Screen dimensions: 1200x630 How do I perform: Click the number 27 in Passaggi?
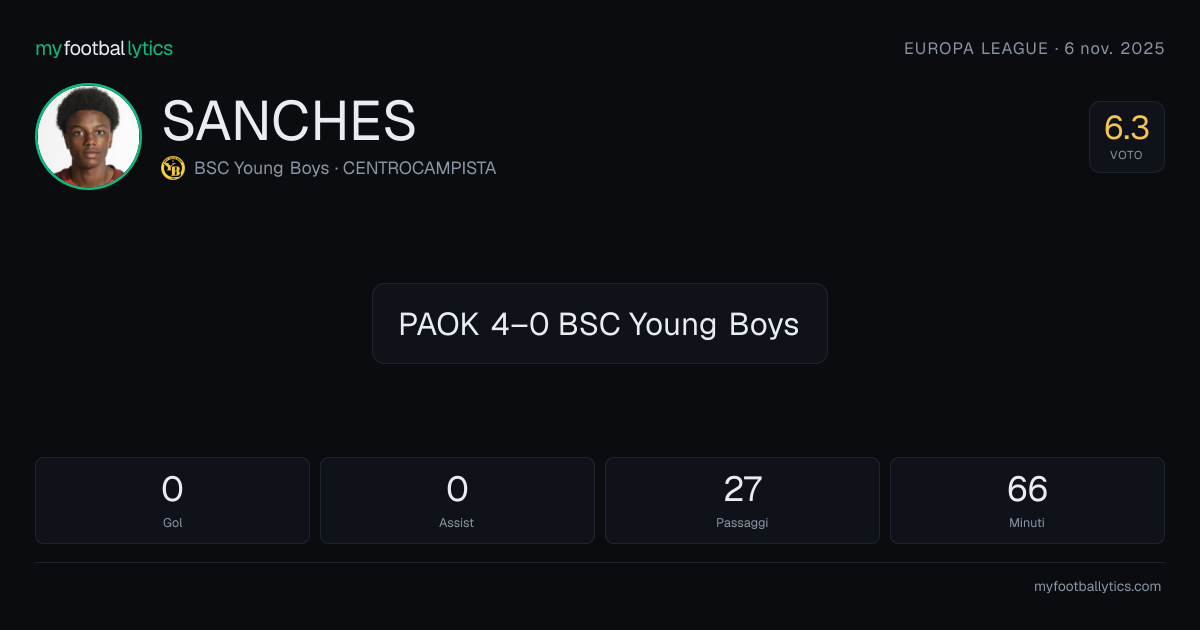[x=742, y=489]
